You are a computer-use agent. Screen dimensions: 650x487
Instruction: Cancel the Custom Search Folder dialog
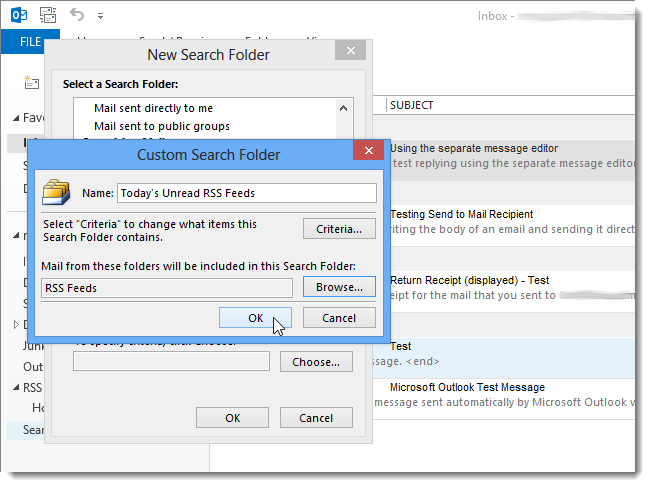click(339, 318)
